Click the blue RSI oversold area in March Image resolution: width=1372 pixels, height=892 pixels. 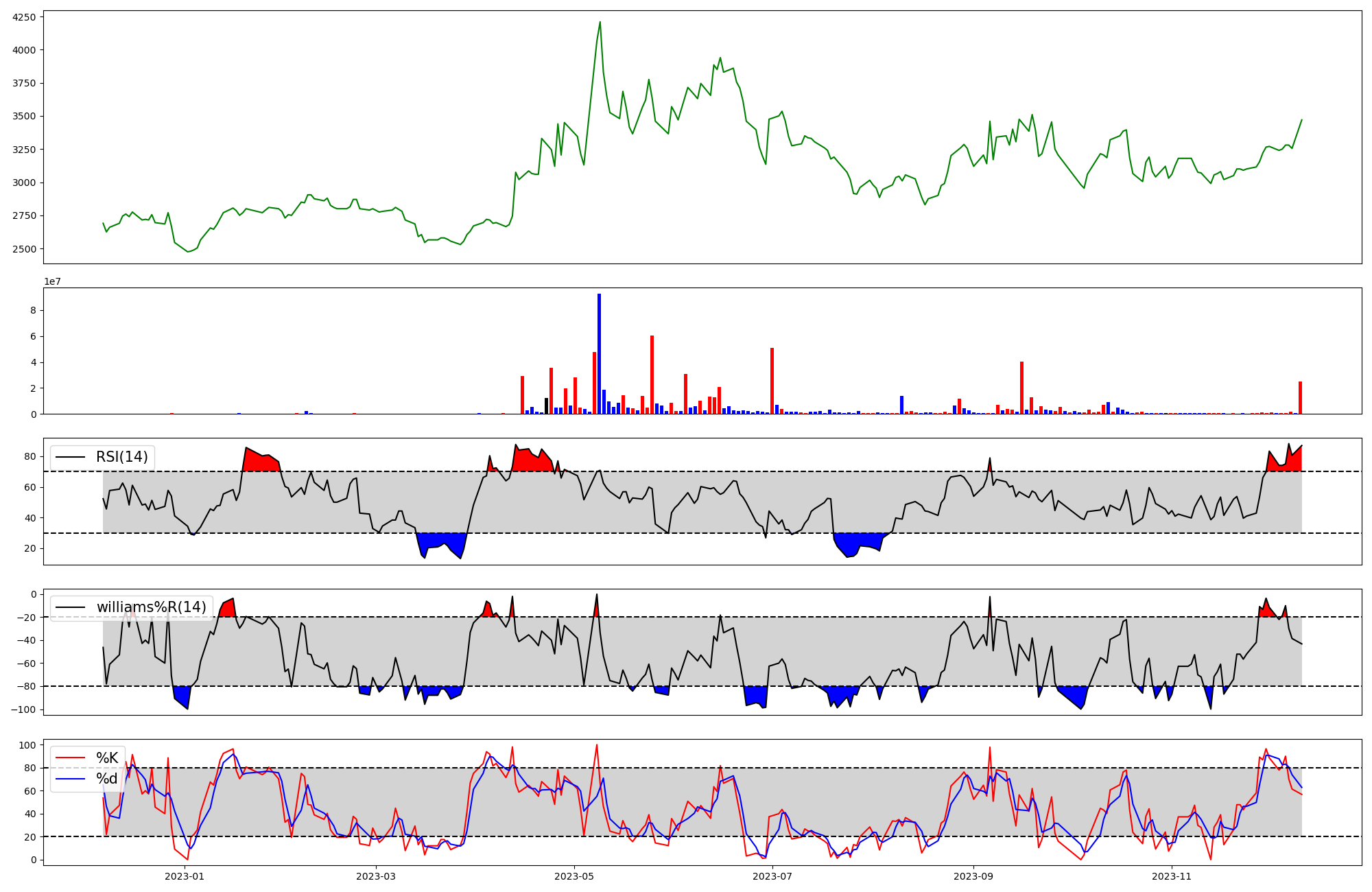tap(439, 540)
